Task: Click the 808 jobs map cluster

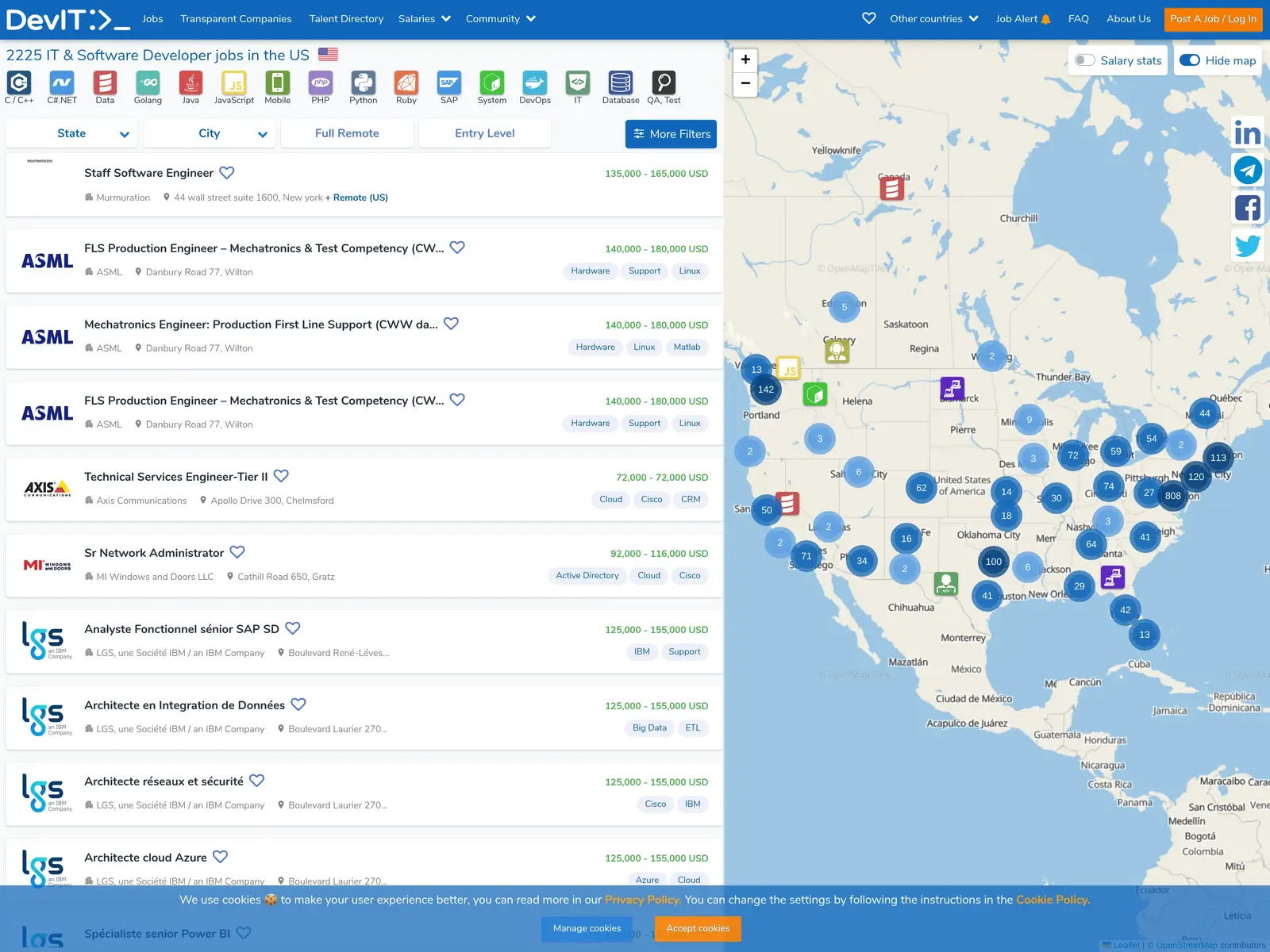Action: [1172, 496]
